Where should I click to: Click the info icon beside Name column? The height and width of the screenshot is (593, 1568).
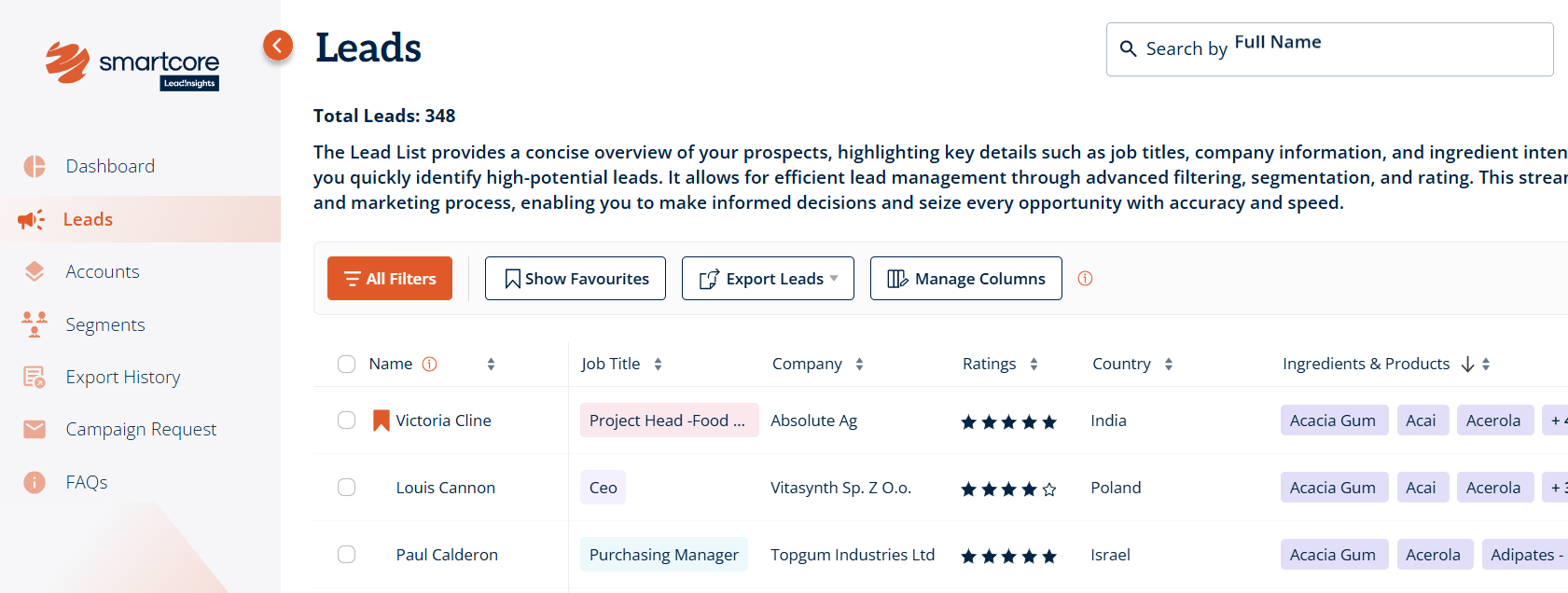[x=429, y=364]
